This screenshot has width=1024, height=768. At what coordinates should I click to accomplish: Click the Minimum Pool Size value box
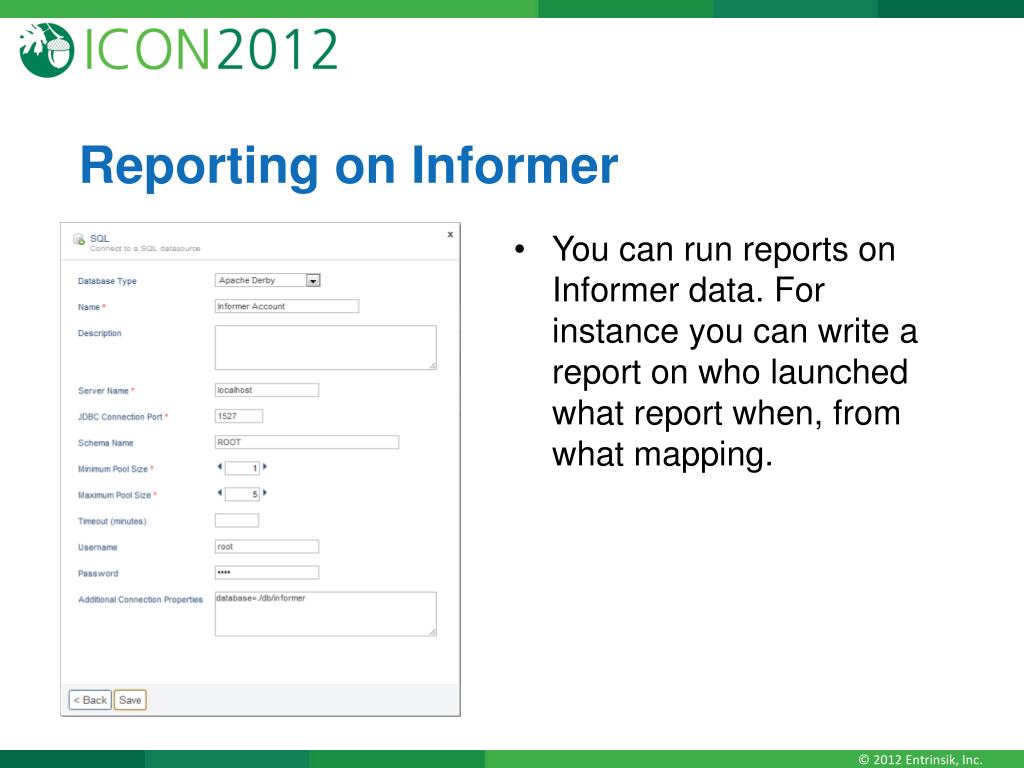coord(242,468)
